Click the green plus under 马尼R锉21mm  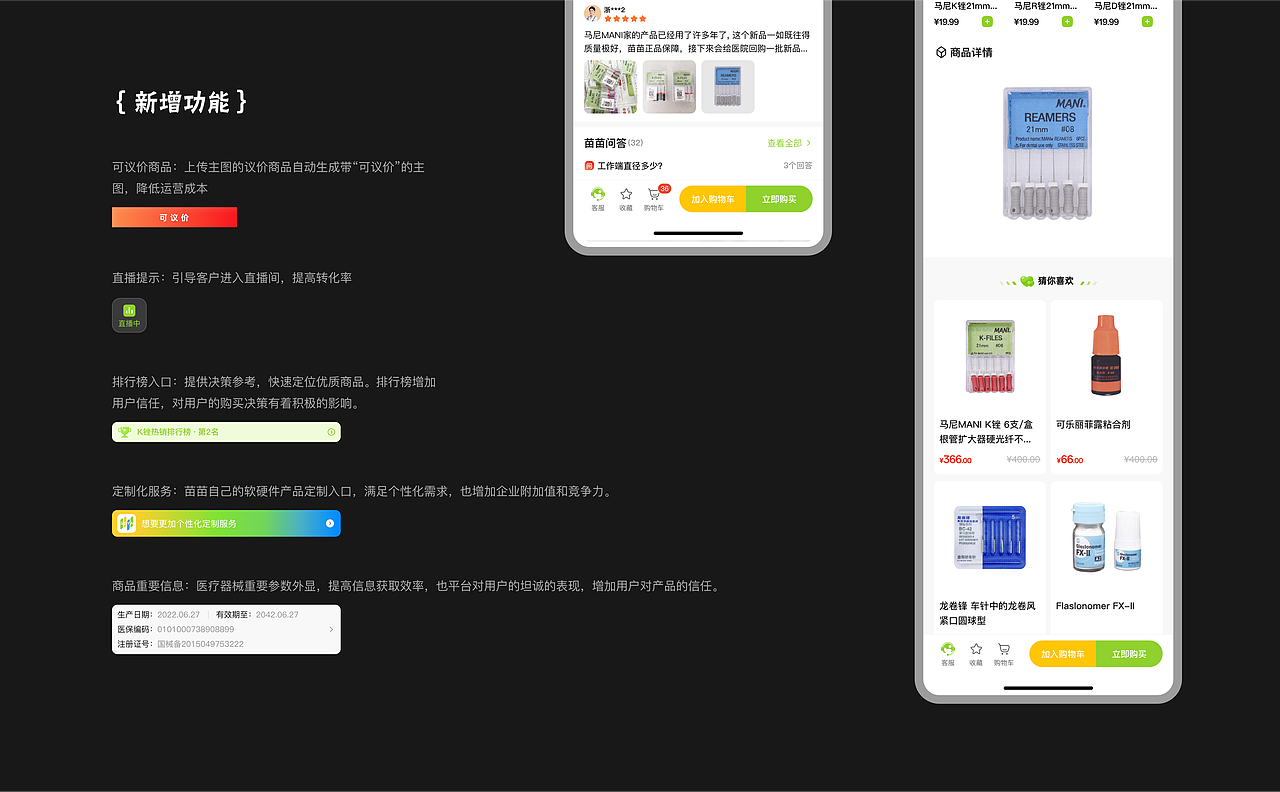[1067, 21]
